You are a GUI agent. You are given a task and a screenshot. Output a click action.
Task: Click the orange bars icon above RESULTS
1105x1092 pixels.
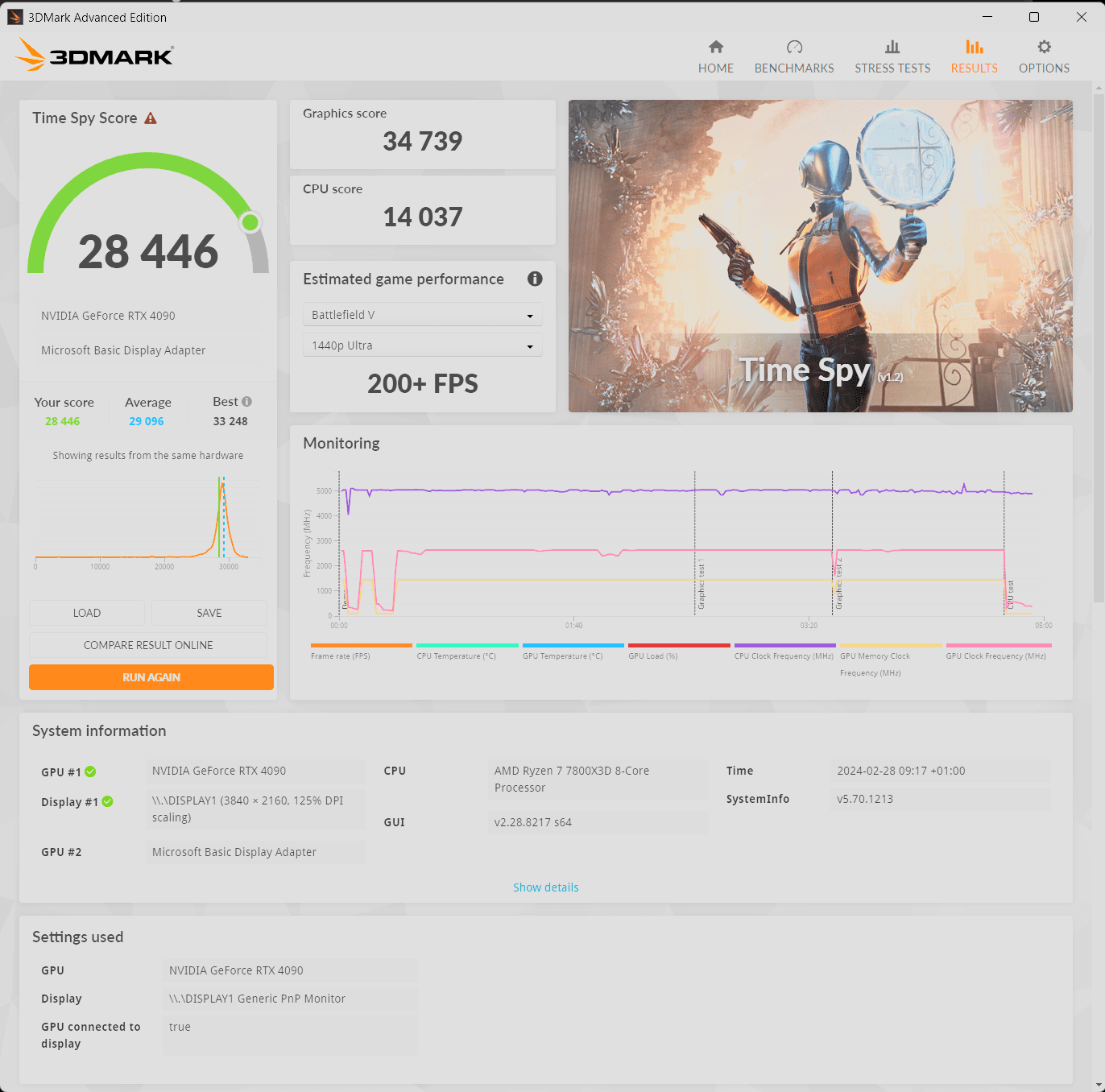click(975, 47)
